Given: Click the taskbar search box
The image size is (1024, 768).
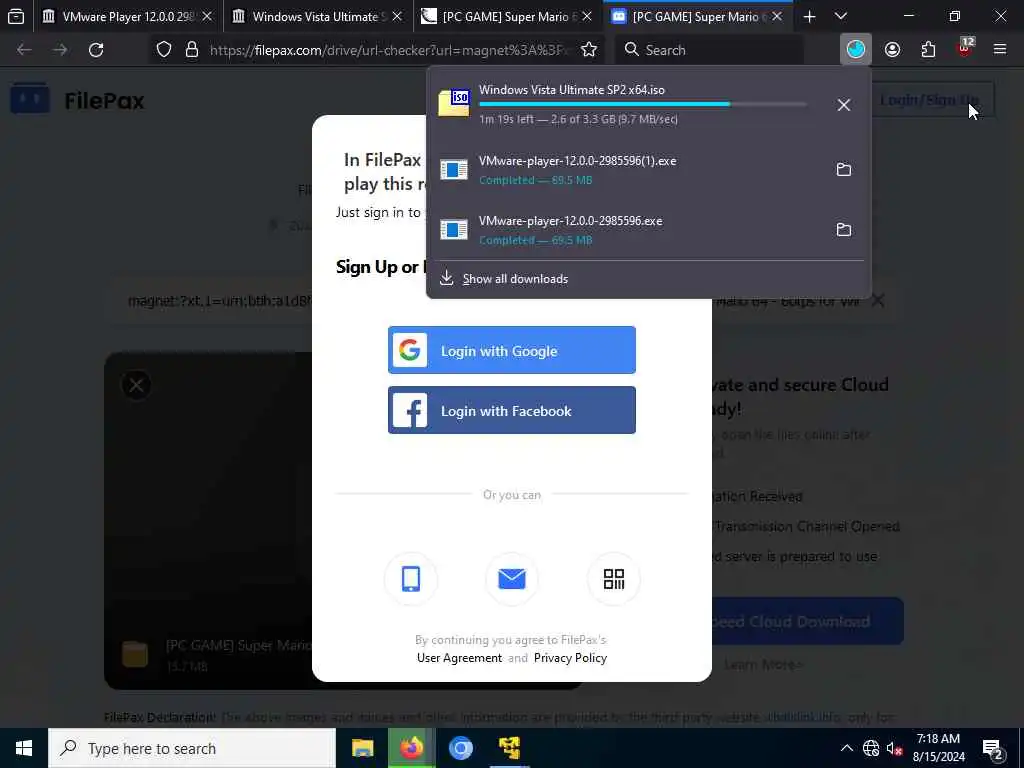Looking at the screenshot, I should tap(192, 748).
